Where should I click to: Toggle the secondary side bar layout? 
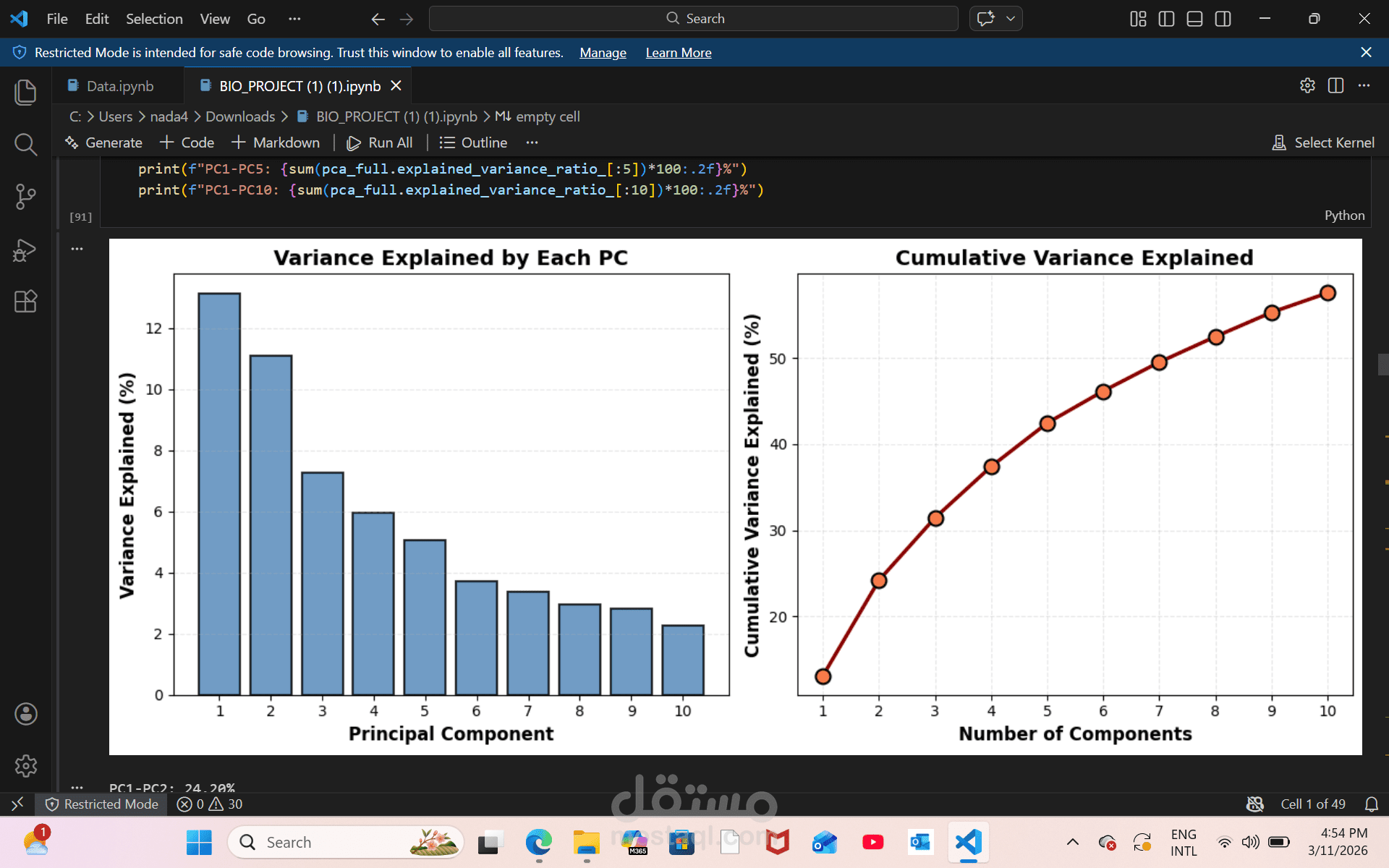coord(1223,19)
